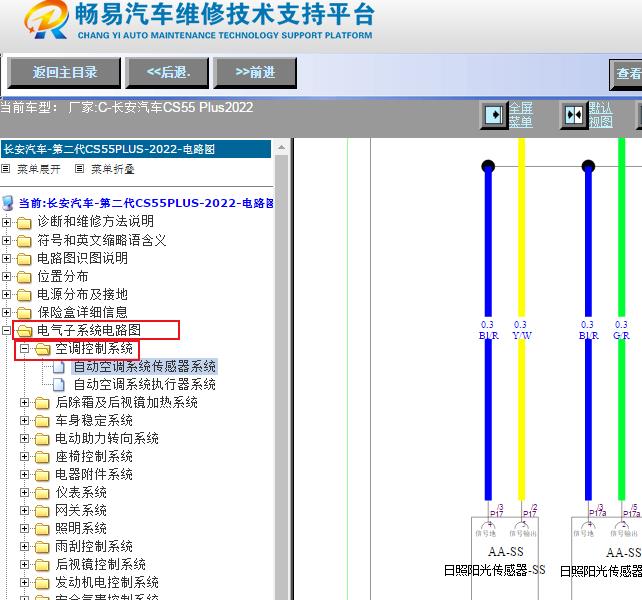
Task: Open 自动空调系统执行器系统 diagram
Action: click(145, 385)
